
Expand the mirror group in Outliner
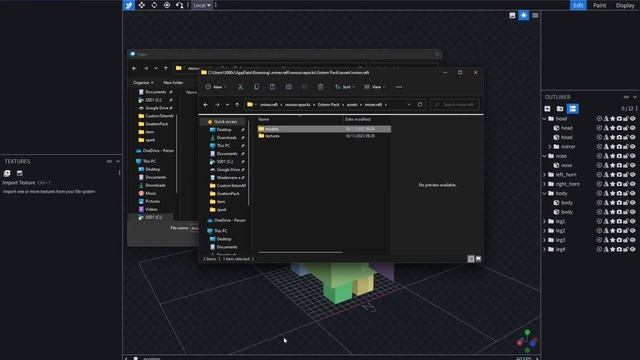[x=550, y=147]
